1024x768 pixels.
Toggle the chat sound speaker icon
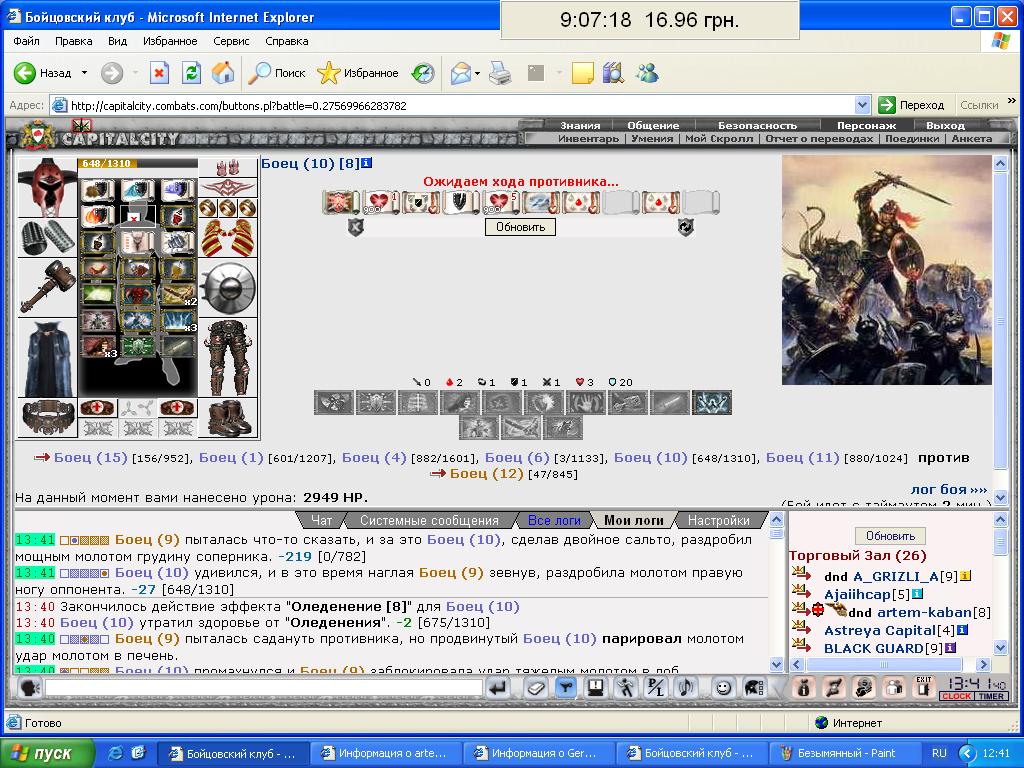tap(686, 688)
